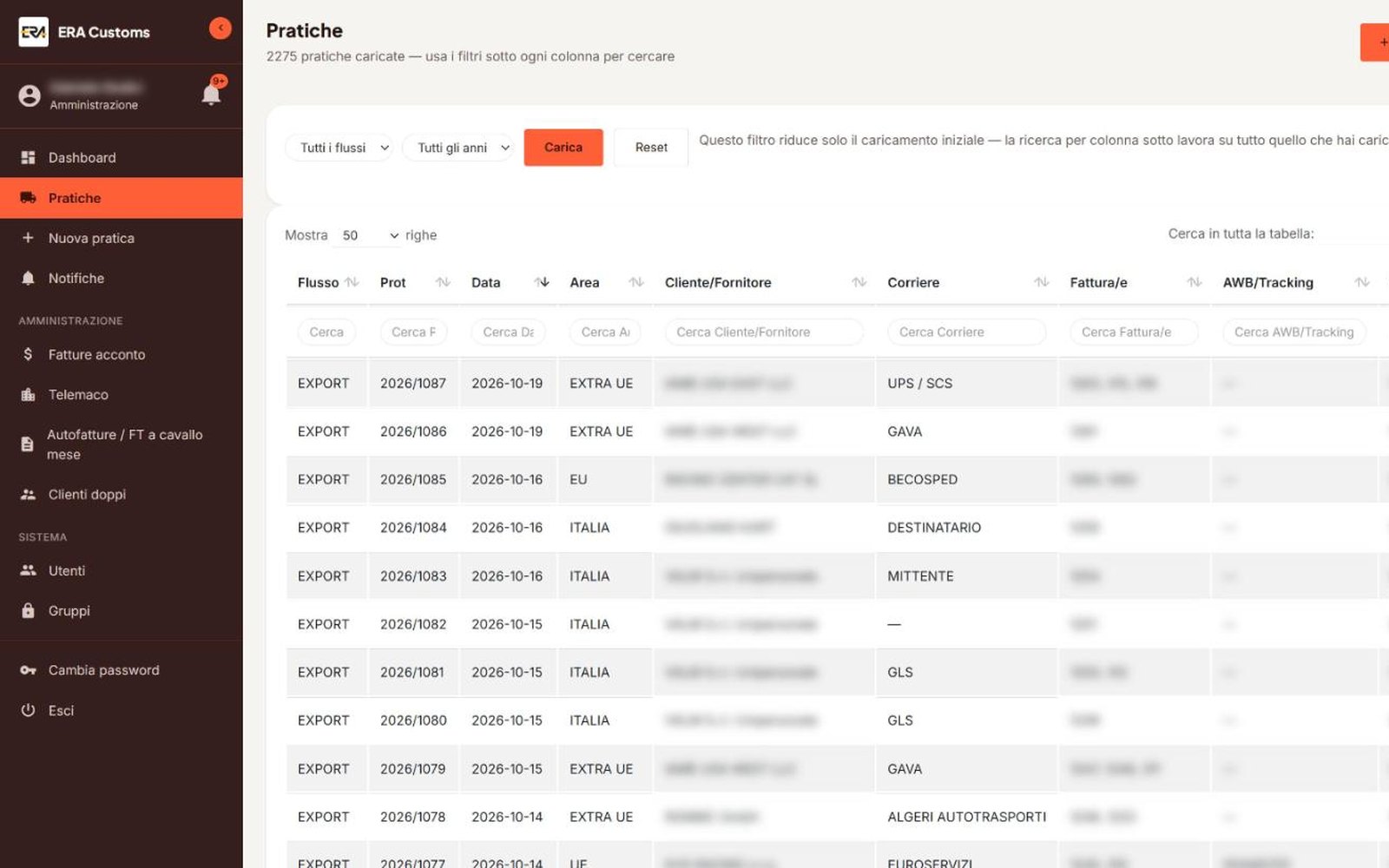Viewport: 1389px width, 868px height.
Task: Click the ALGERI AUTOTRASPORTI carrier cell
Action: tap(966, 817)
